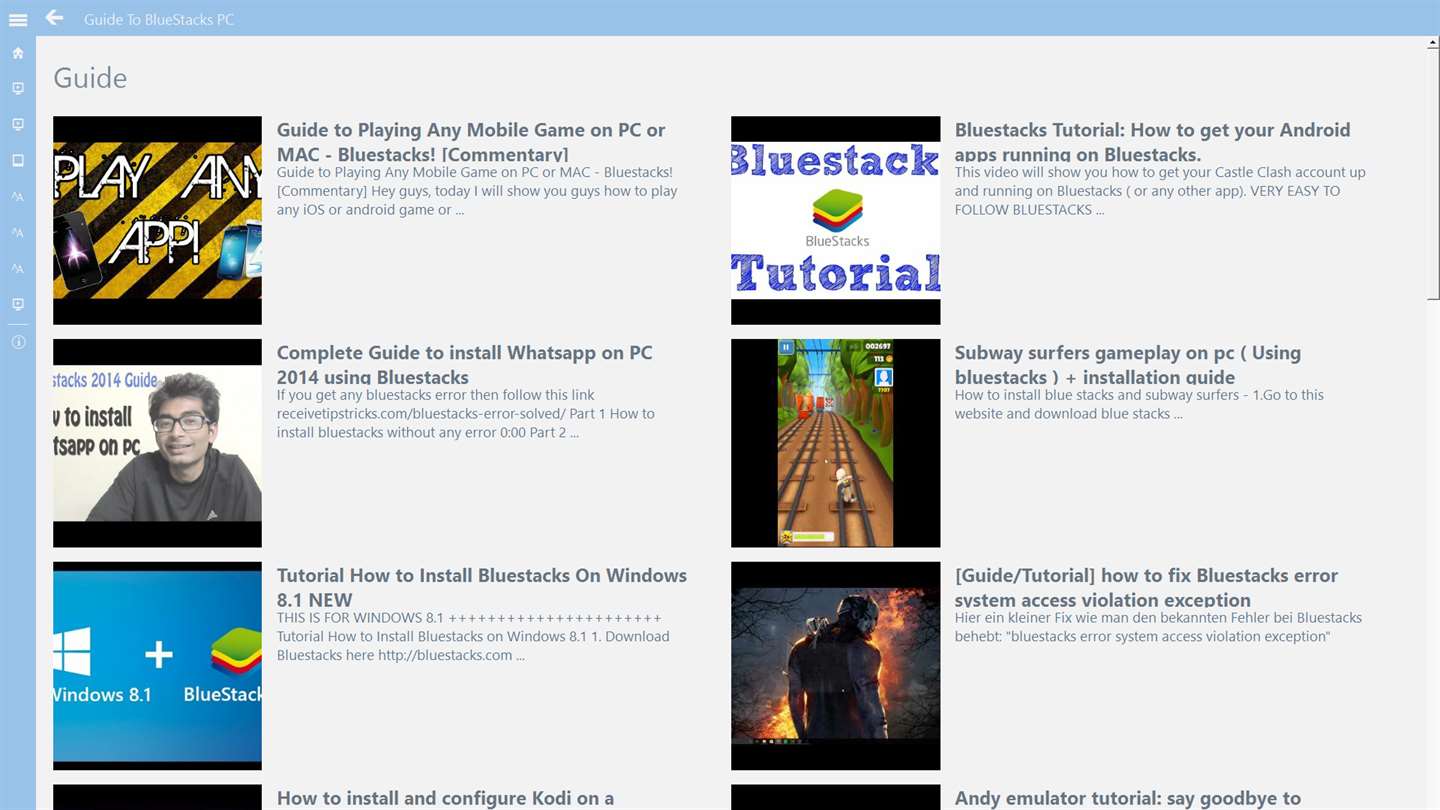
Task: Open "How to install and configure Kodi" title
Action: pyautogui.click(x=446, y=798)
